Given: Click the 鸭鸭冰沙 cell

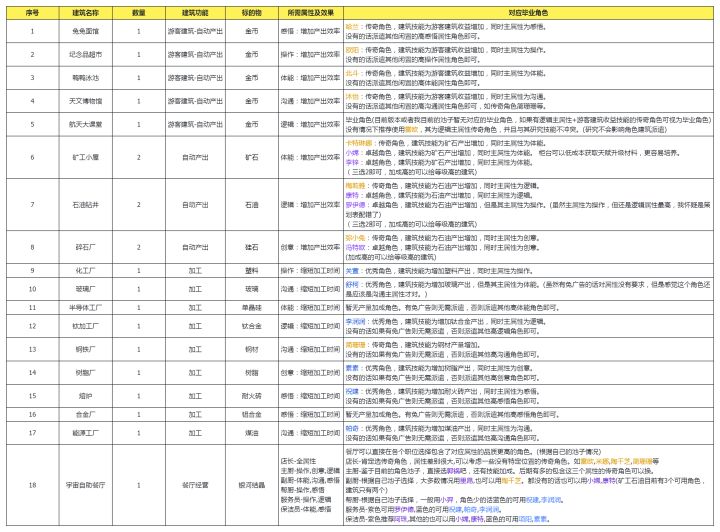Looking at the screenshot, I should coord(85,78).
